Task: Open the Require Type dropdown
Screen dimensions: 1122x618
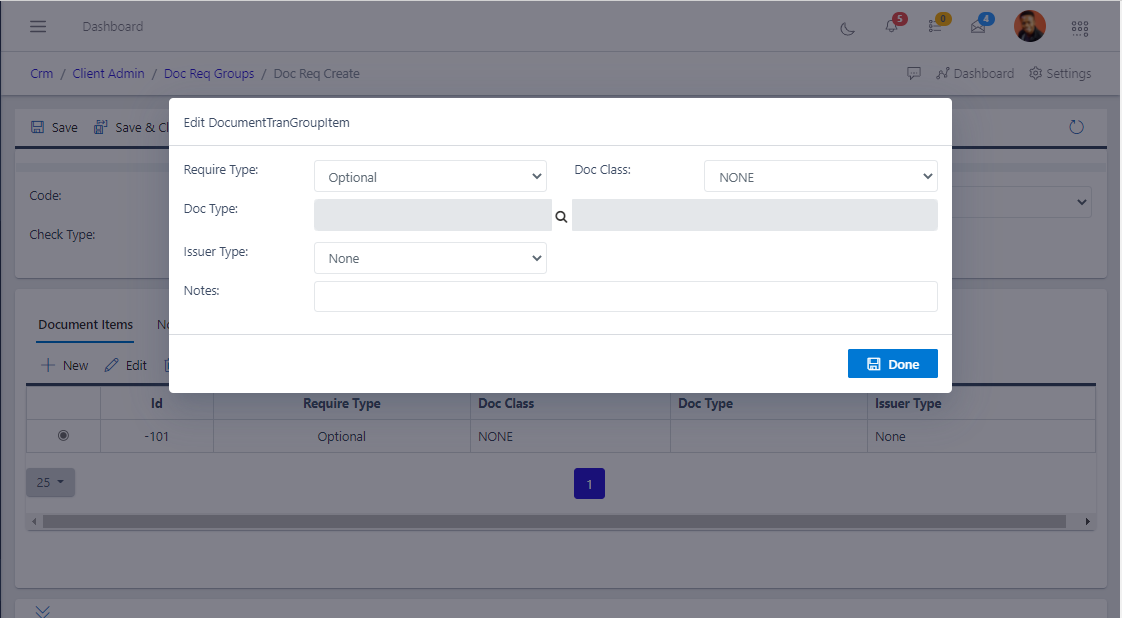Action: pyautogui.click(x=430, y=175)
